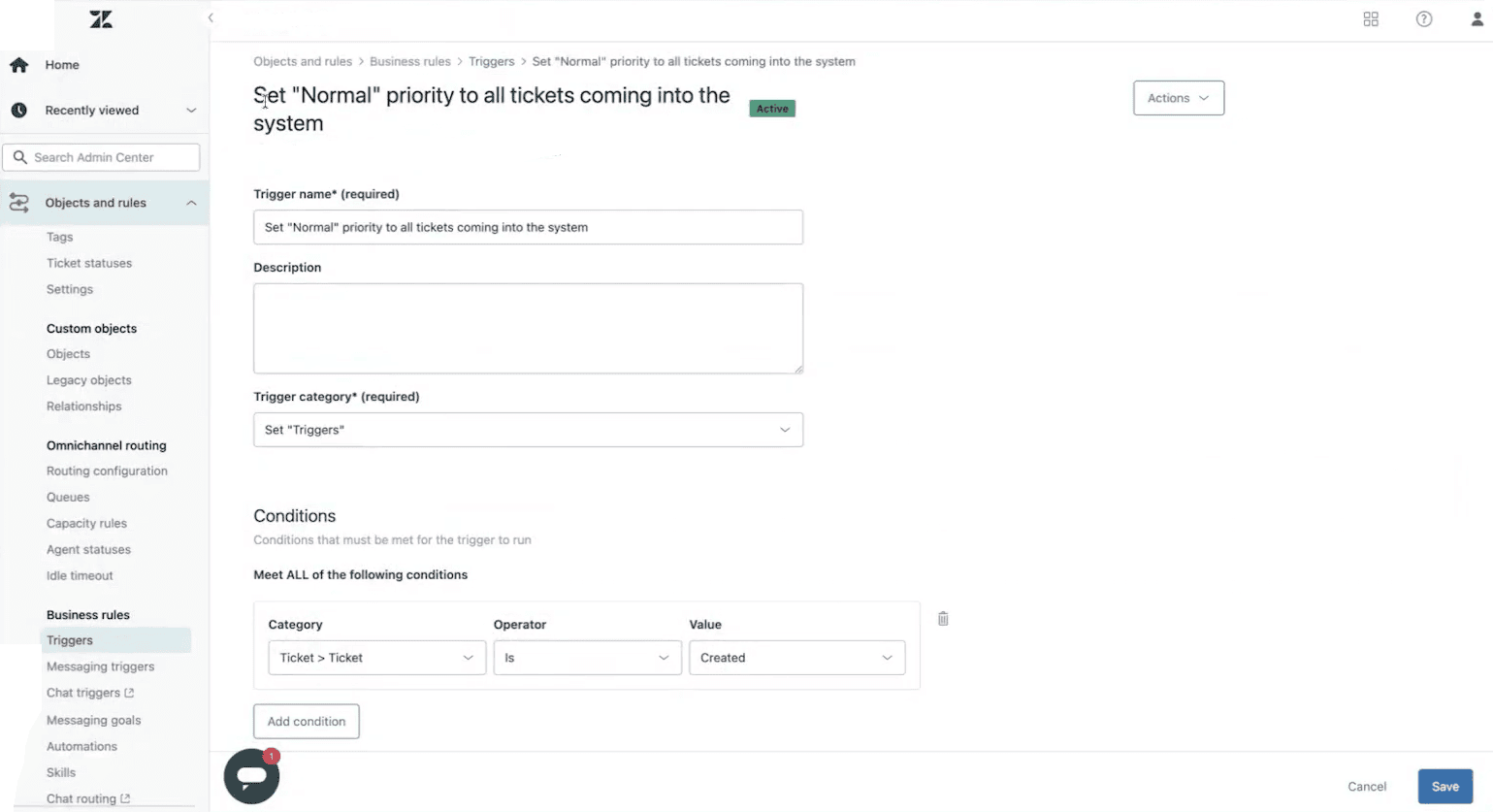Click the Add condition button
The image size is (1493, 812).
[x=307, y=722]
